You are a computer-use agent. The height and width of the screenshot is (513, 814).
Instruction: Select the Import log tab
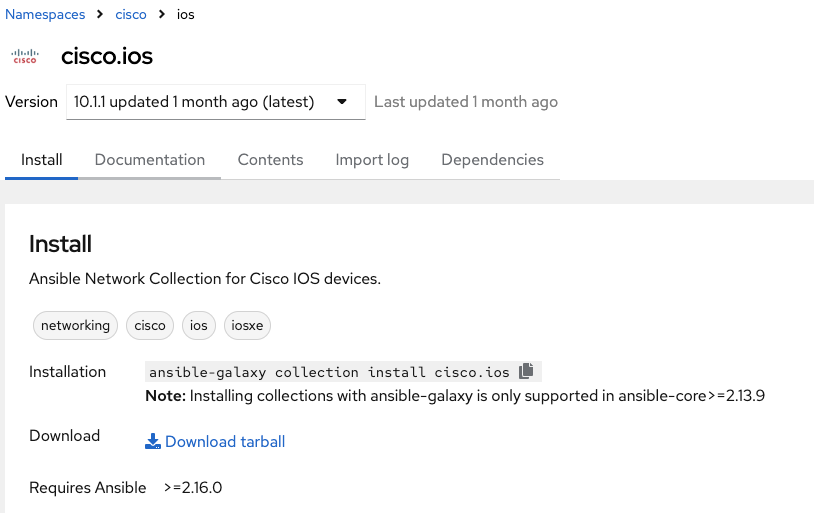372,160
